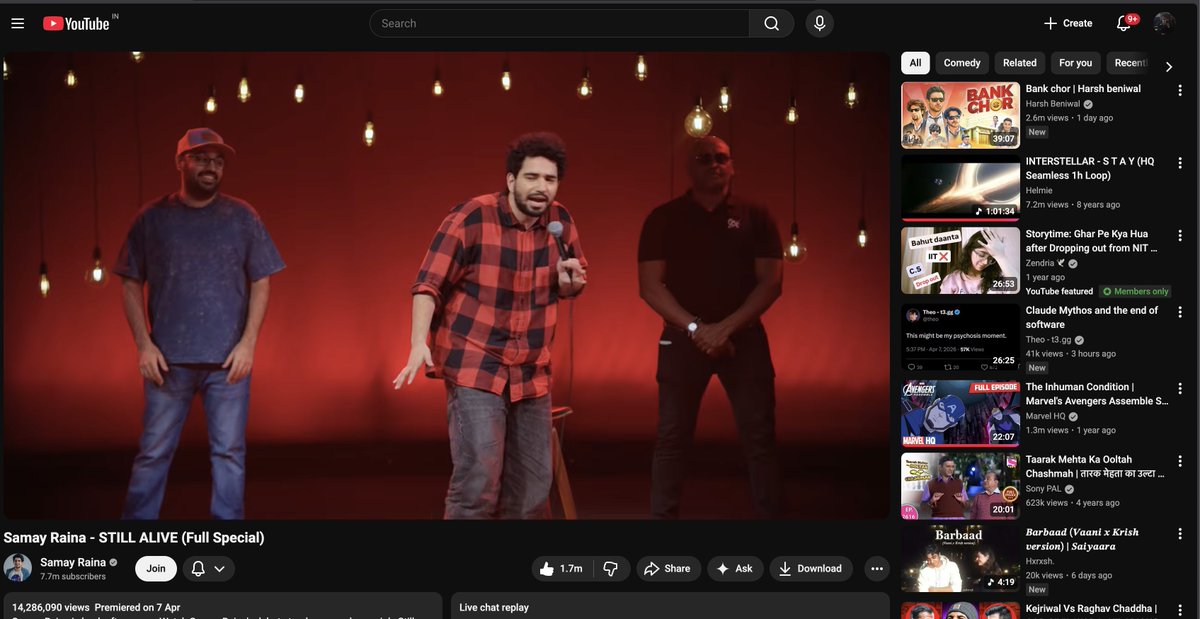Select the Recently uploaded filter chip
Image resolution: width=1200 pixels, height=619 pixels.
1128,63
